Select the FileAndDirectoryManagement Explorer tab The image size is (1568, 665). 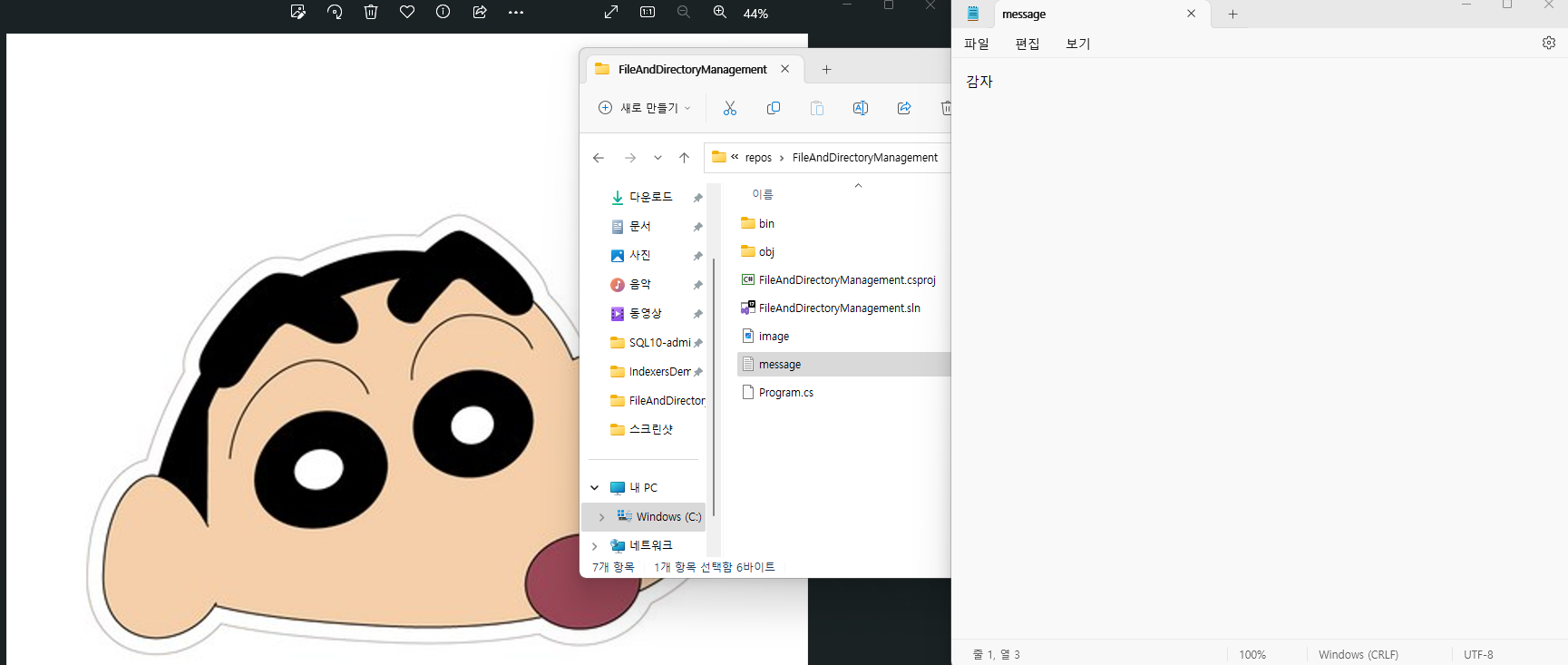click(x=693, y=69)
